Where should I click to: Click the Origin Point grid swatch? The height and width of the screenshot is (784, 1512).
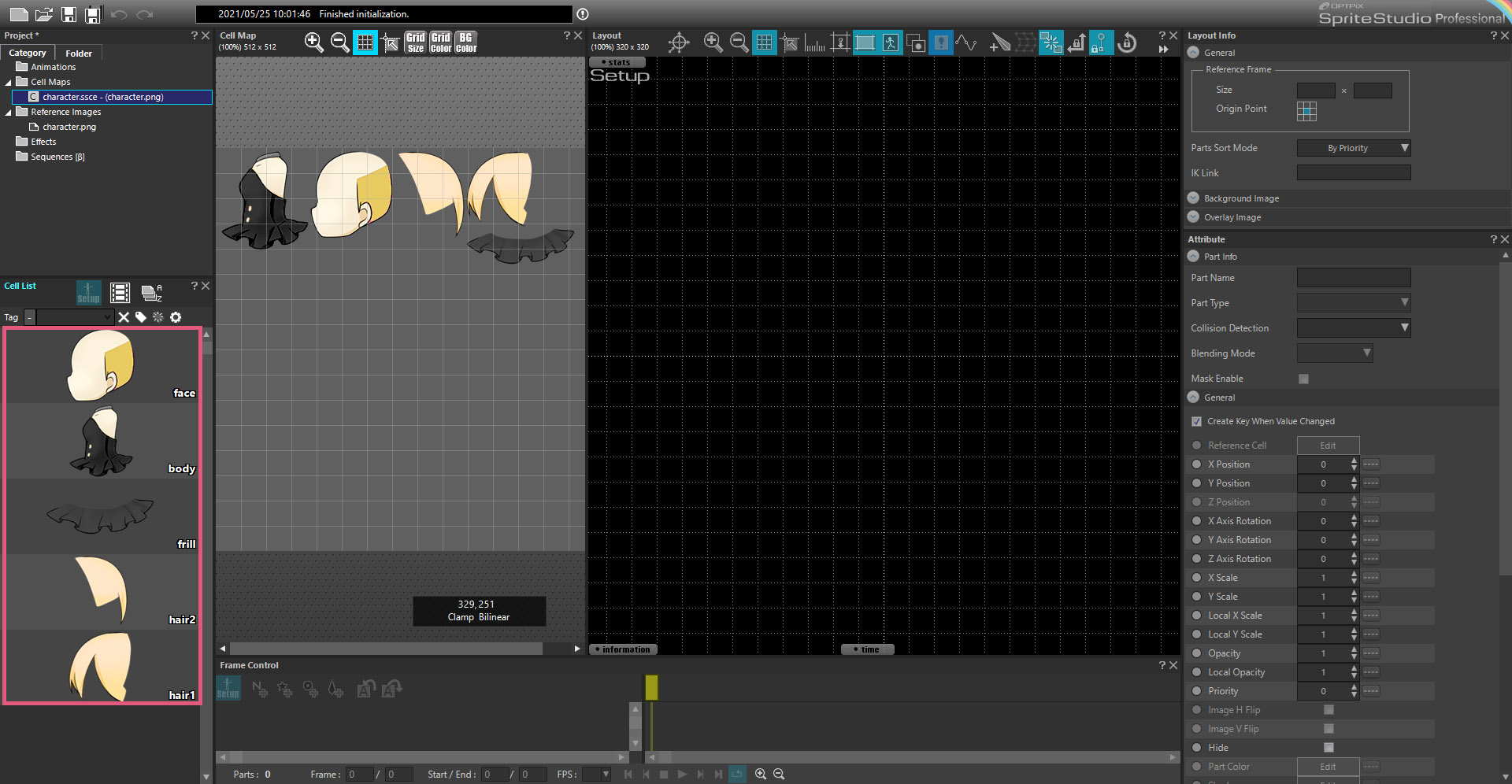pyautogui.click(x=1306, y=111)
